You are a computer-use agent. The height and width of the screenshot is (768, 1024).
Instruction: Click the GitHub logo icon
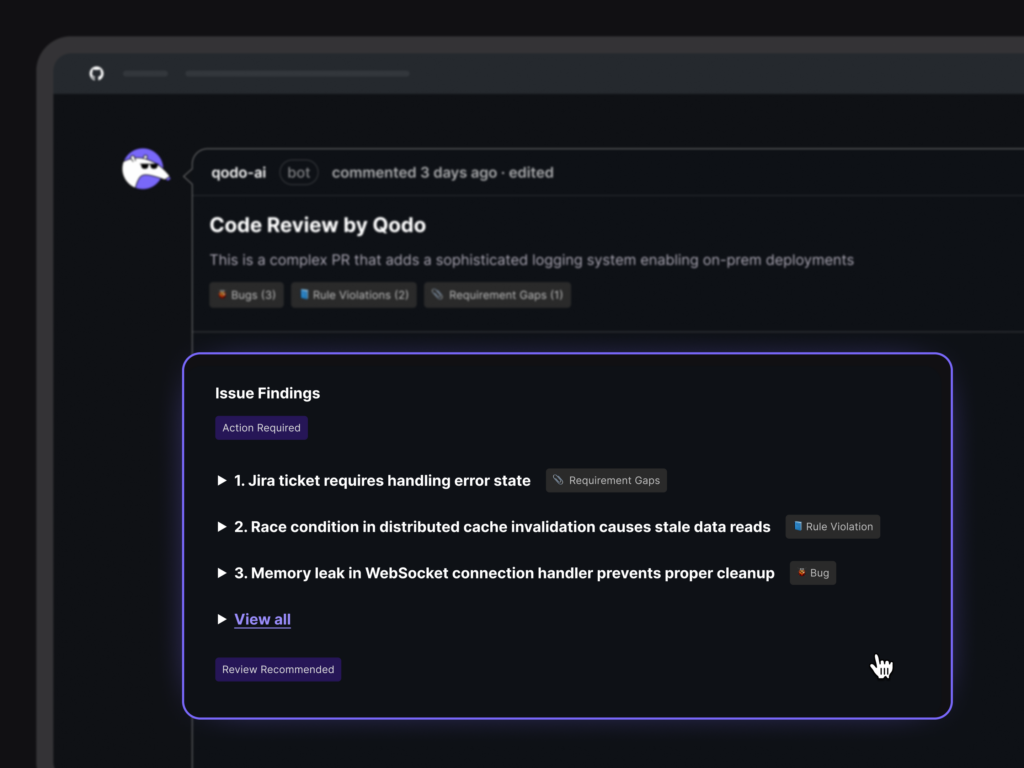point(96,73)
